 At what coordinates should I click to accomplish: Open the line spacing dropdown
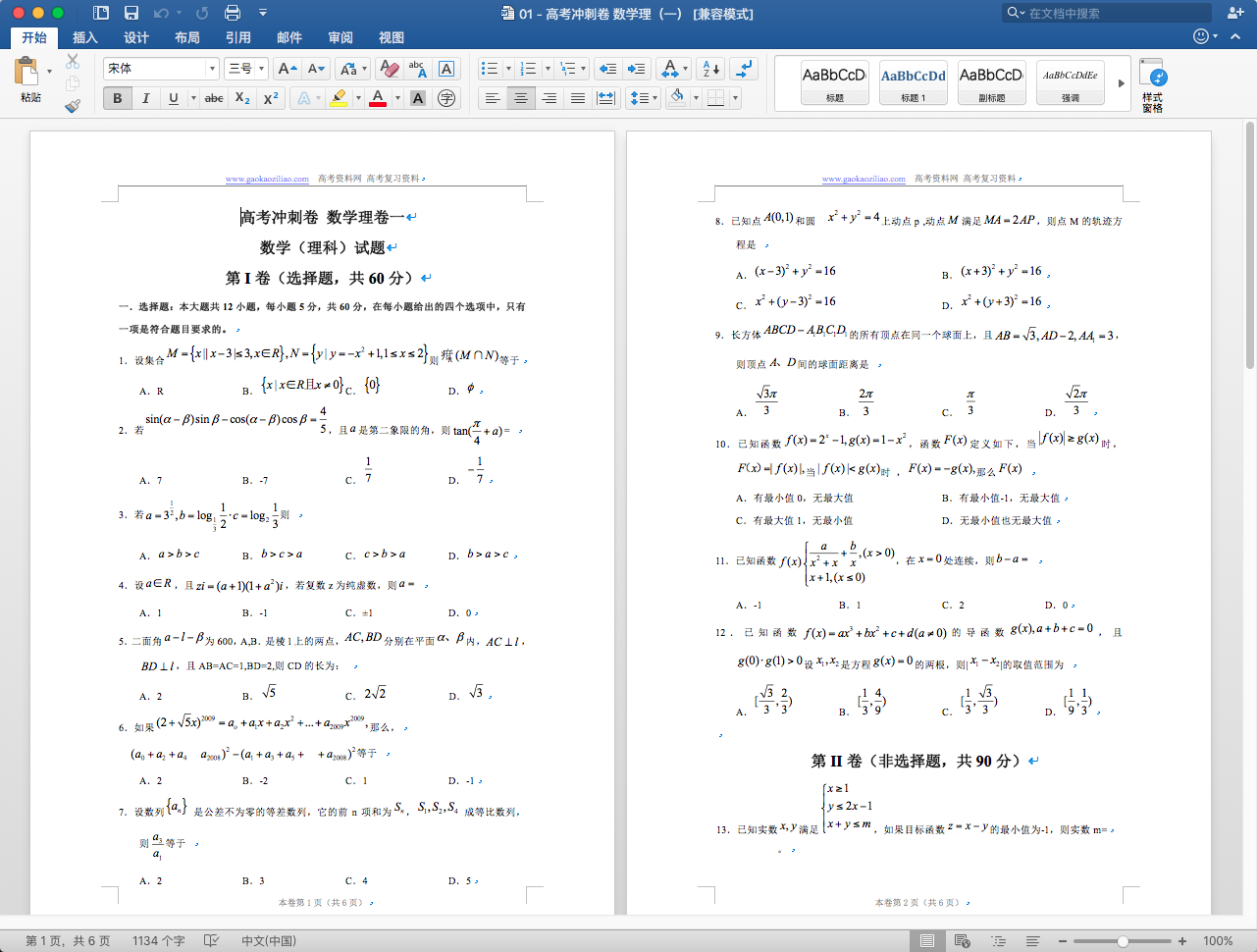[x=643, y=98]
